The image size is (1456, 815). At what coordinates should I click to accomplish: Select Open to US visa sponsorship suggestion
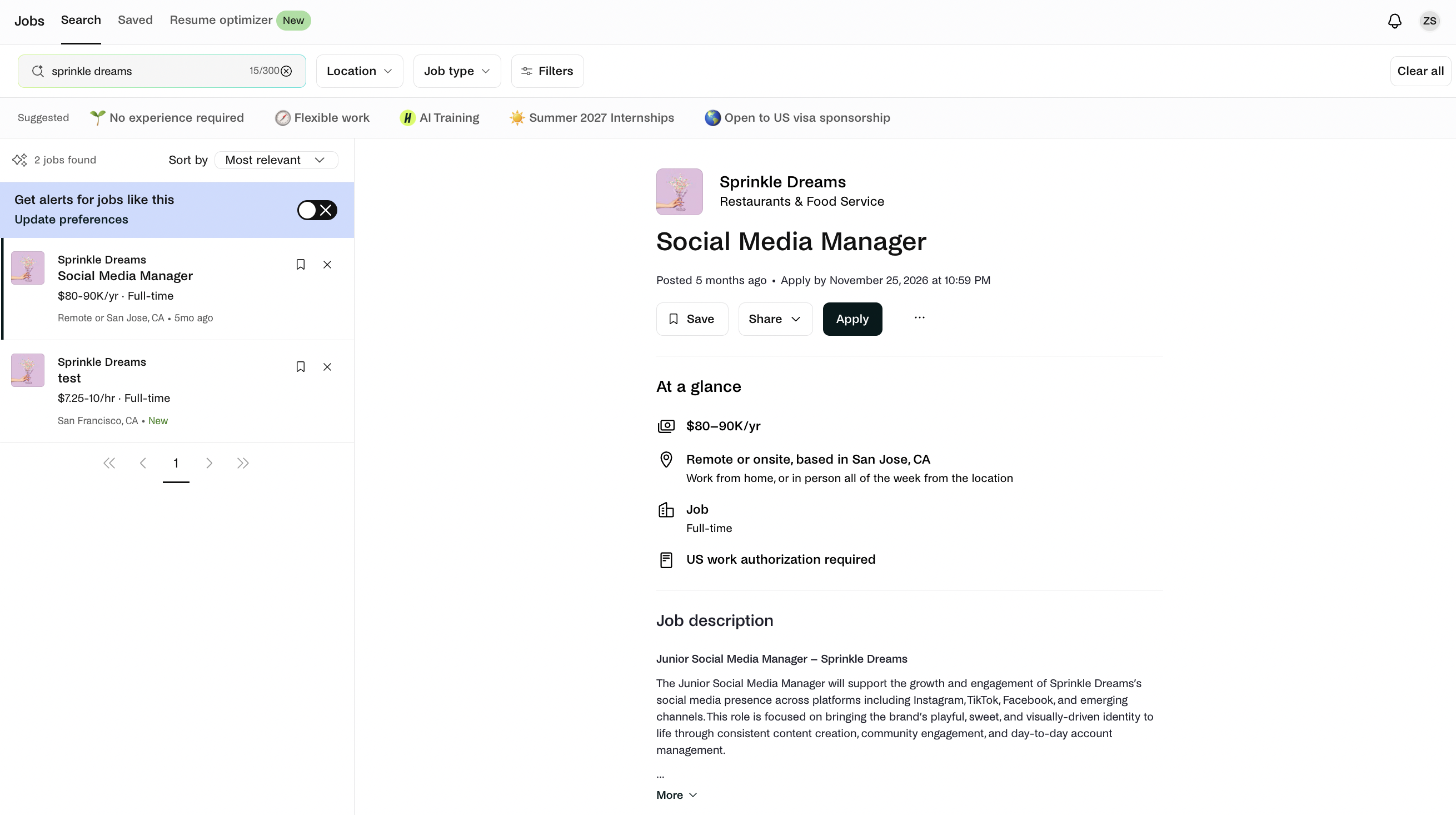(x=797, y=118)
